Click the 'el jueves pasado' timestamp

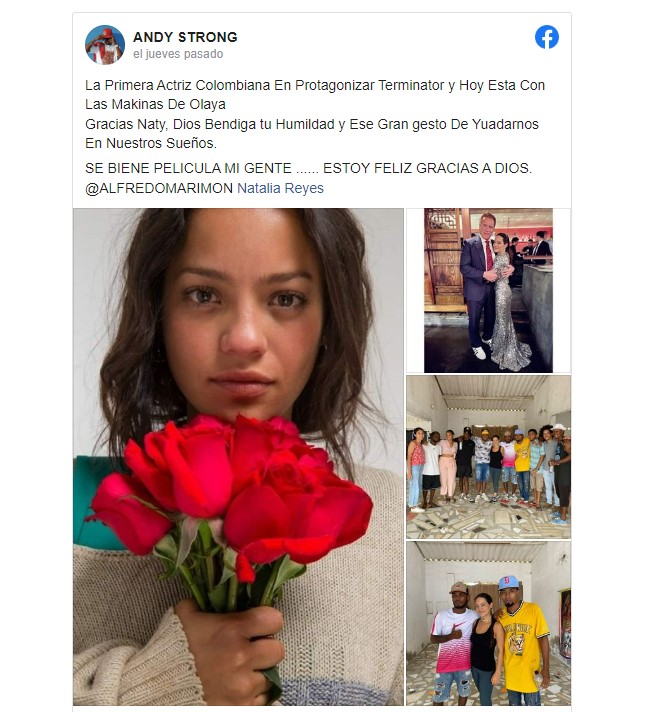pyautogui.click(x=178, y=54)
